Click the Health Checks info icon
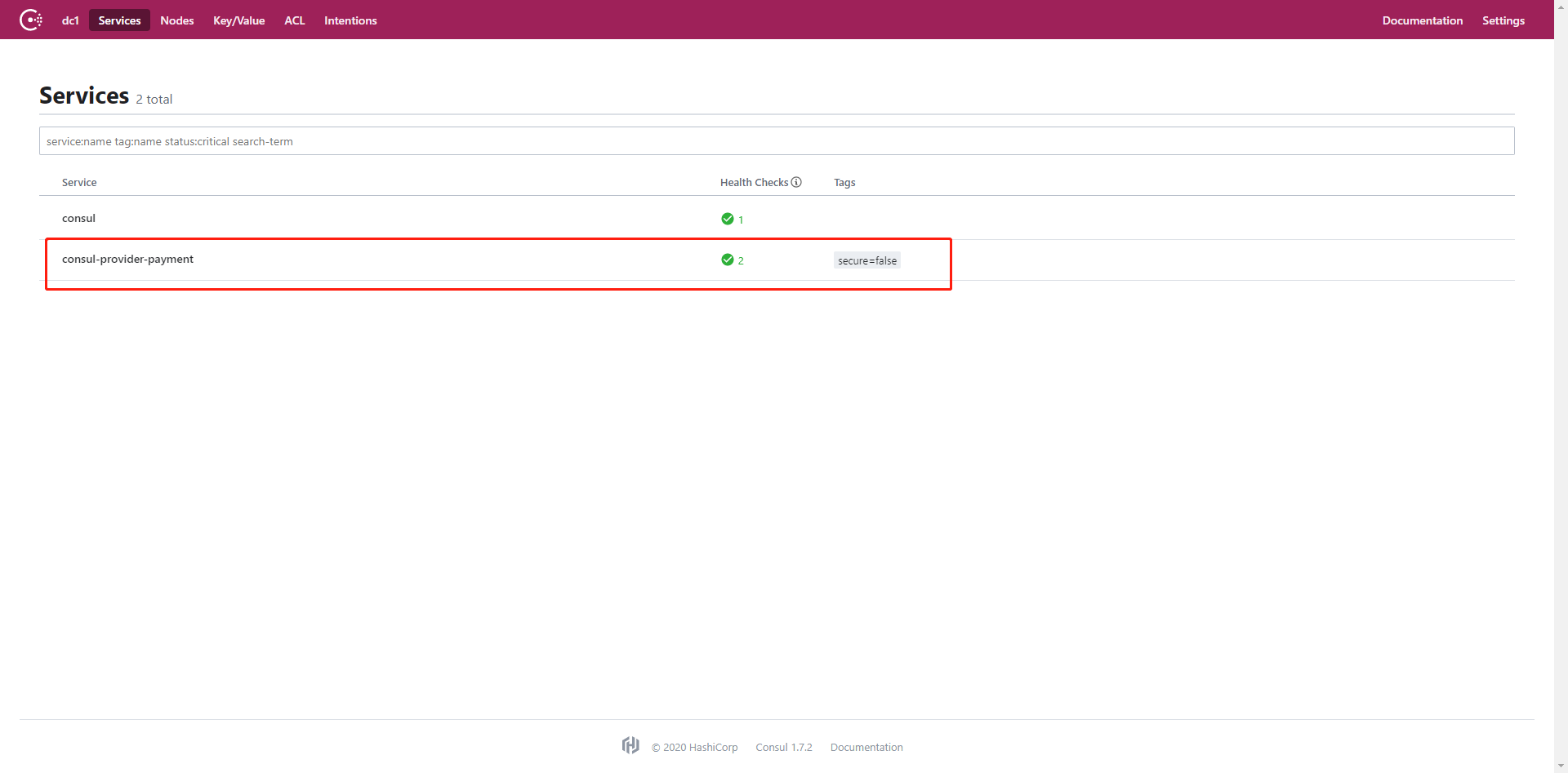The image size is (1568, 773). (x=796, y=182)
